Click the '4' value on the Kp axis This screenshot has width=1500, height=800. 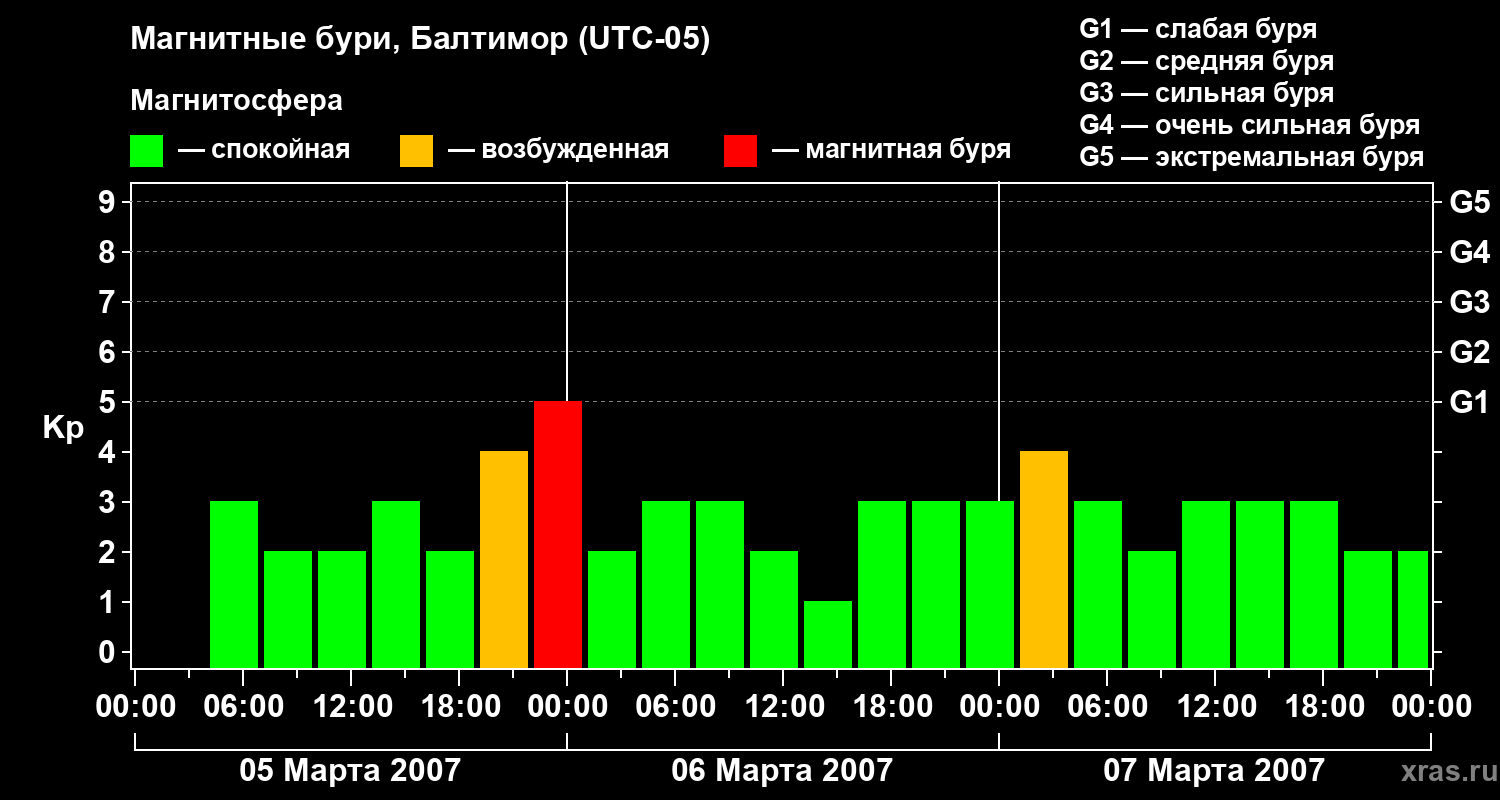[109, 452]
